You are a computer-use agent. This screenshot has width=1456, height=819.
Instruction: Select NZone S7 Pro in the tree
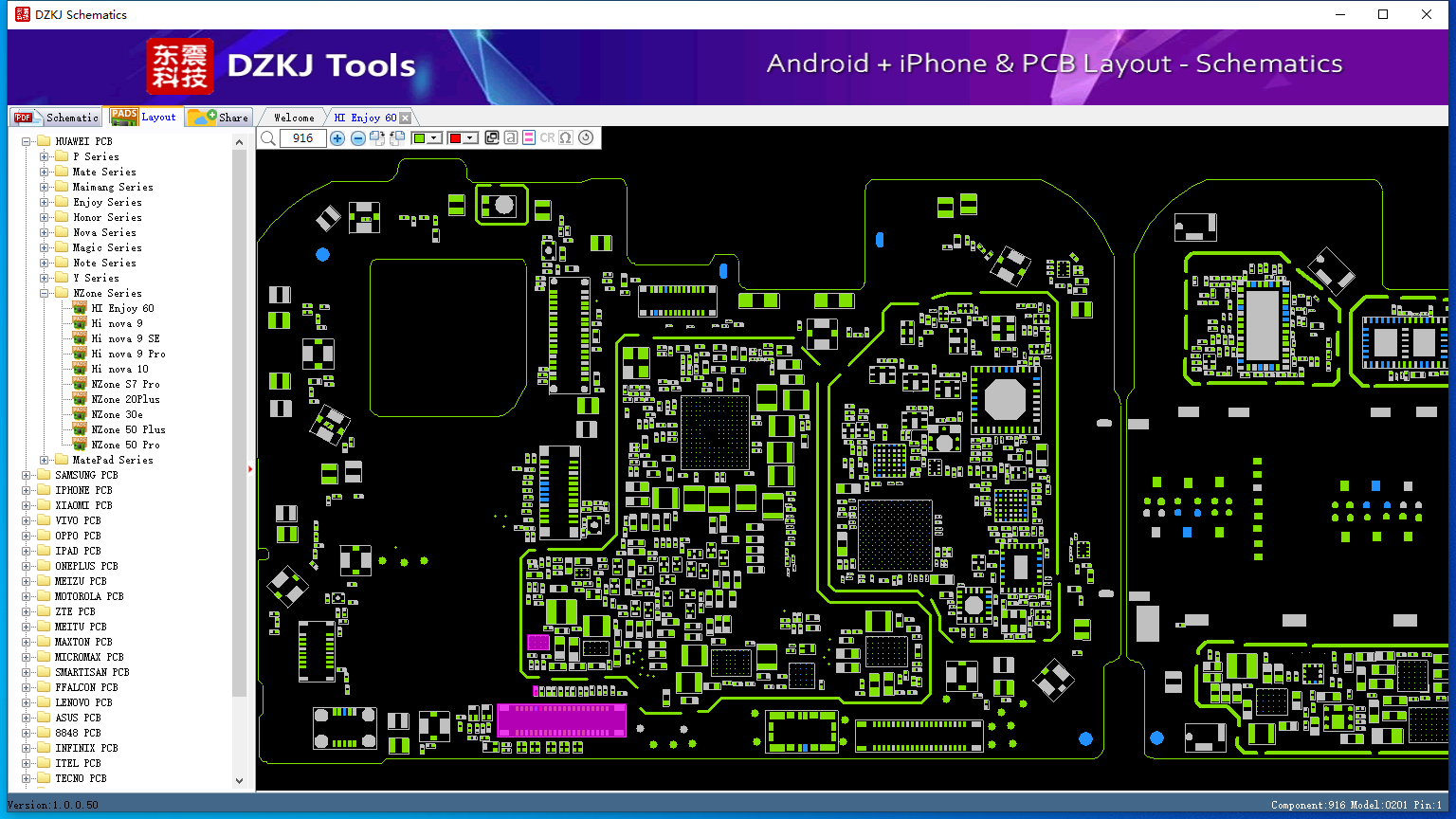(x=125, y=384)
